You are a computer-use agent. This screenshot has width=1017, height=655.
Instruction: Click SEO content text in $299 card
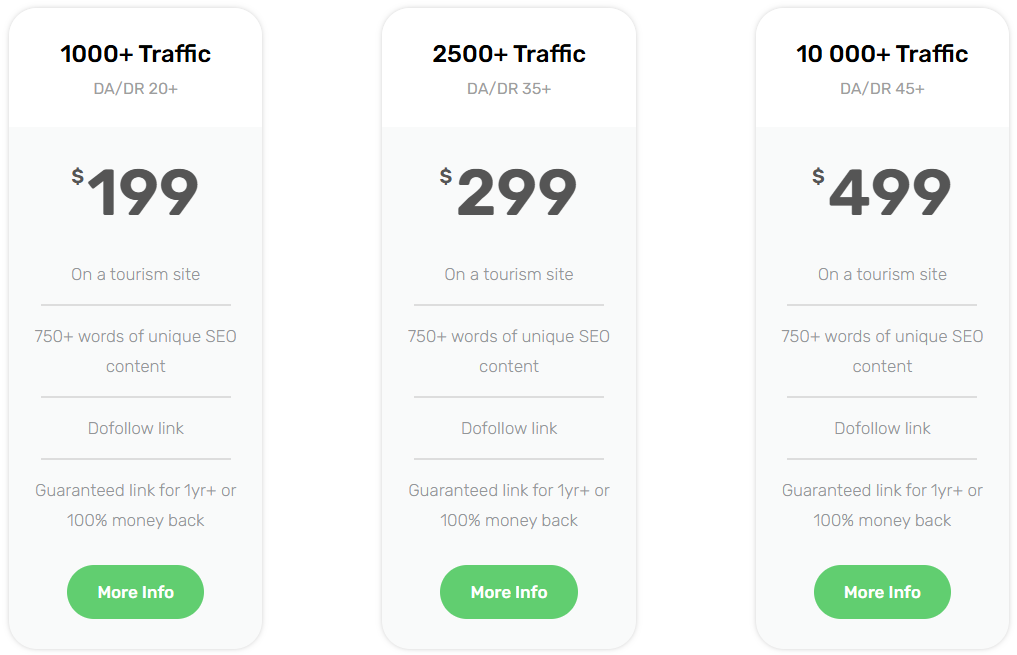[x=509, y=351]
